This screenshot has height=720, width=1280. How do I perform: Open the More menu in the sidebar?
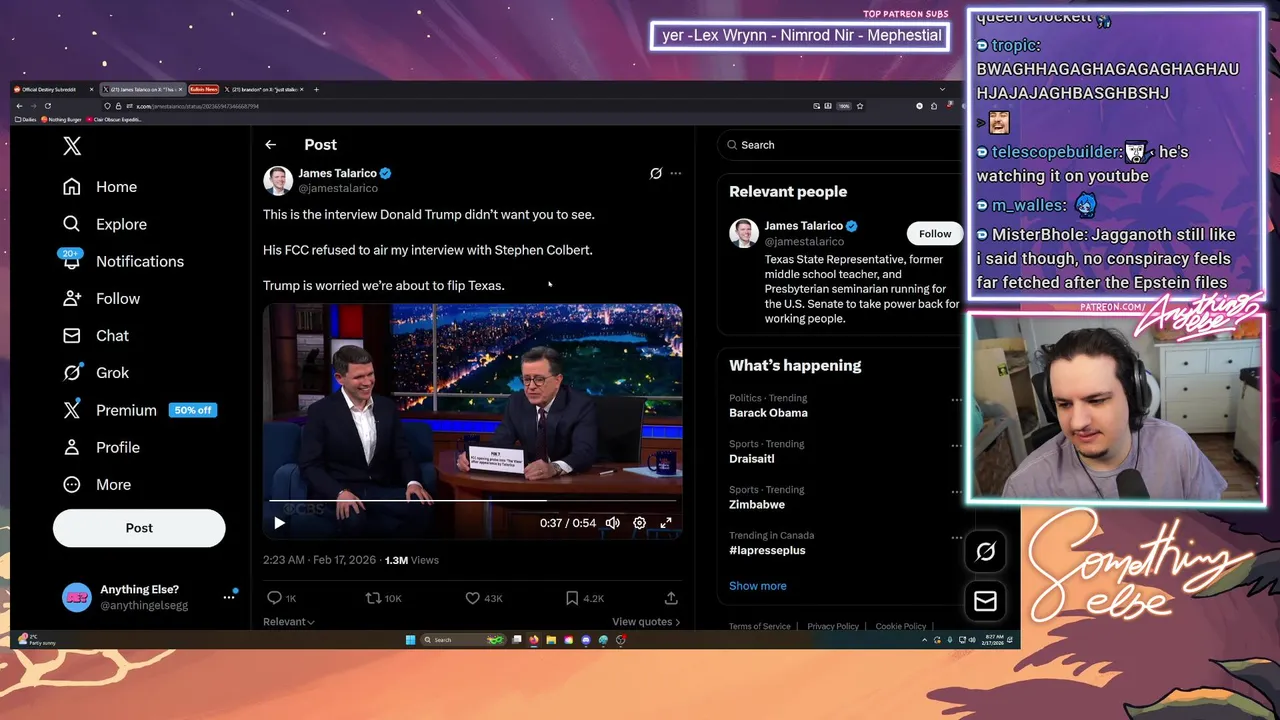[x=97, y=484]
